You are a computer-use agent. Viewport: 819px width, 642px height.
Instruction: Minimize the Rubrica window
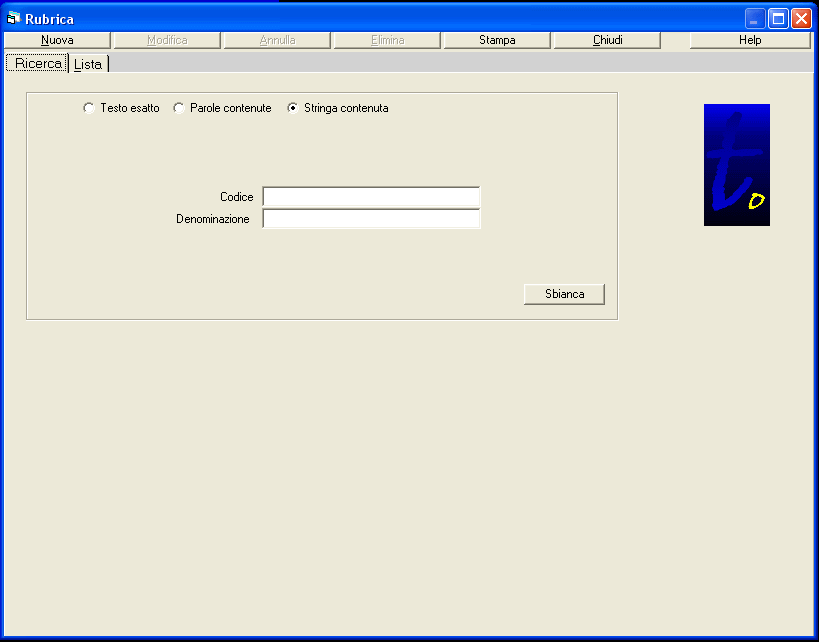coord(755,19)
